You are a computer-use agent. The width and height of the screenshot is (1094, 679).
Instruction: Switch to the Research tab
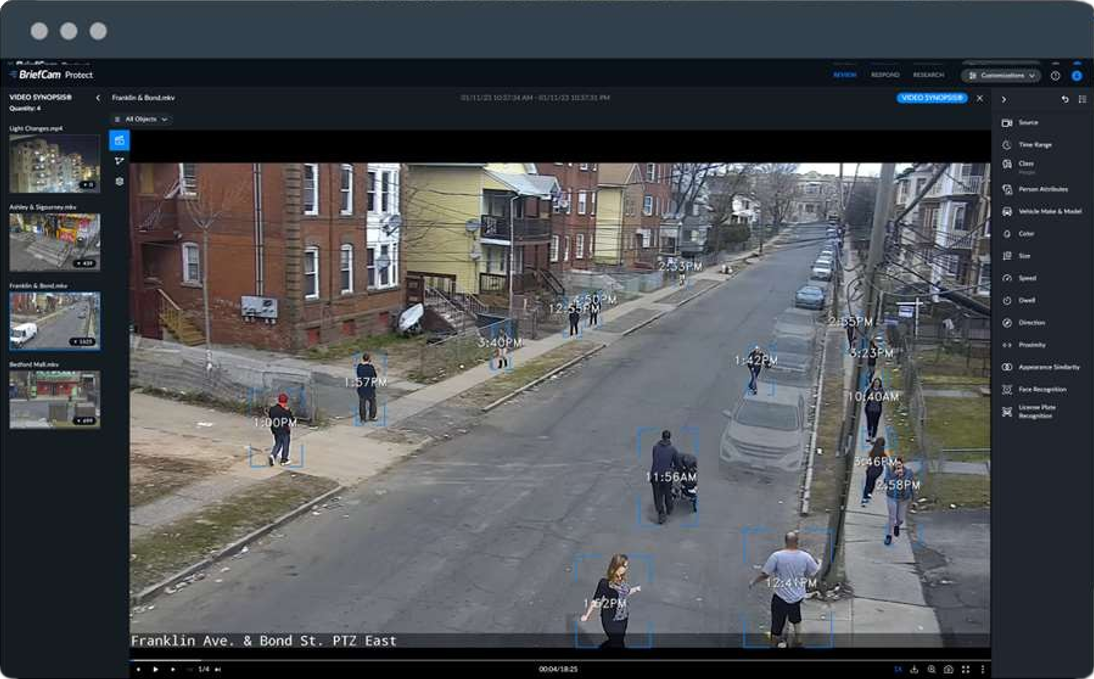tap(928, 75)
